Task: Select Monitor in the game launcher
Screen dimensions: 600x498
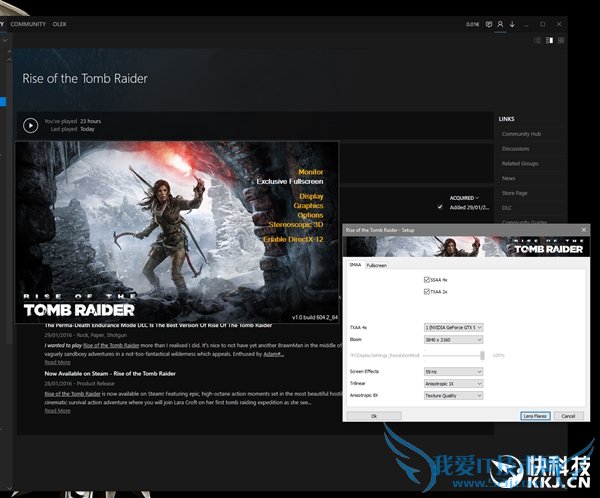Action: [311, 172]
